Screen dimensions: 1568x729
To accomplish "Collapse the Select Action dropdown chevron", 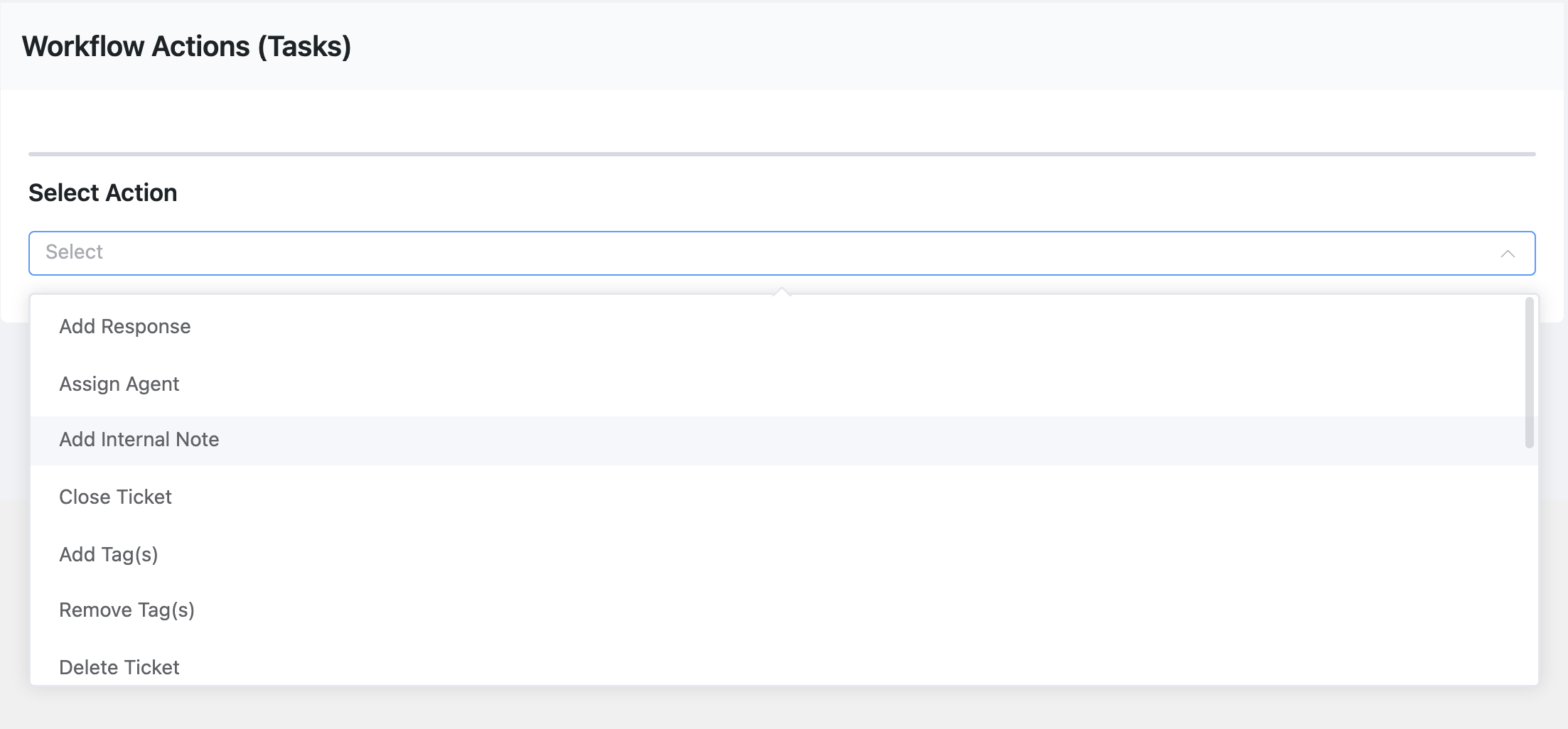I will click(x=1508, y=254).
